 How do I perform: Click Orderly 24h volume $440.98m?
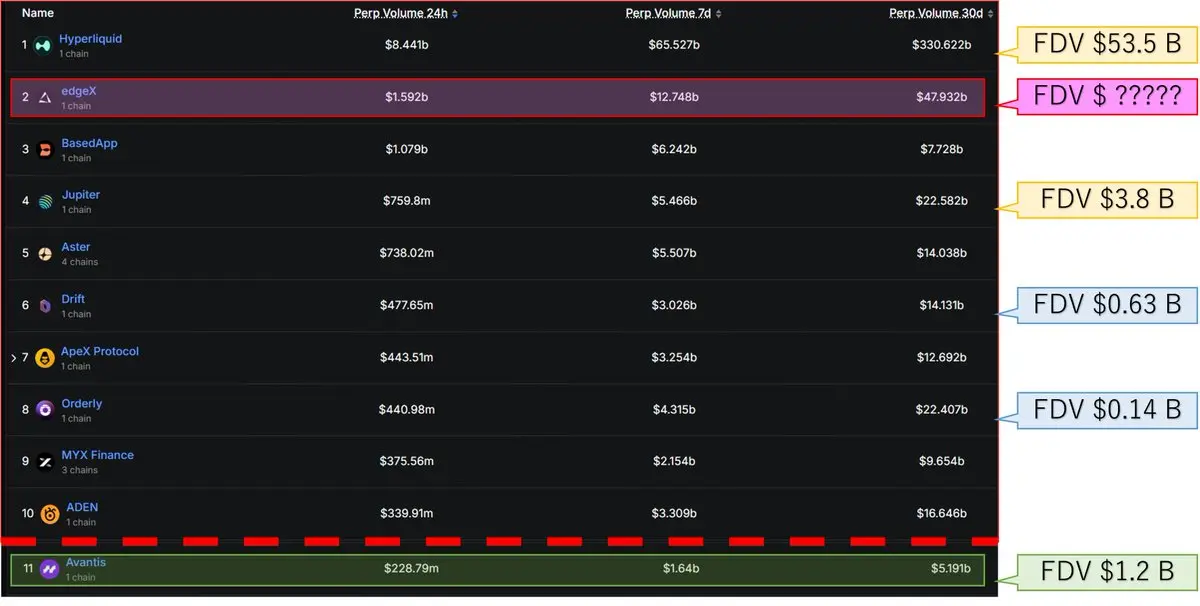coord(406,410)
